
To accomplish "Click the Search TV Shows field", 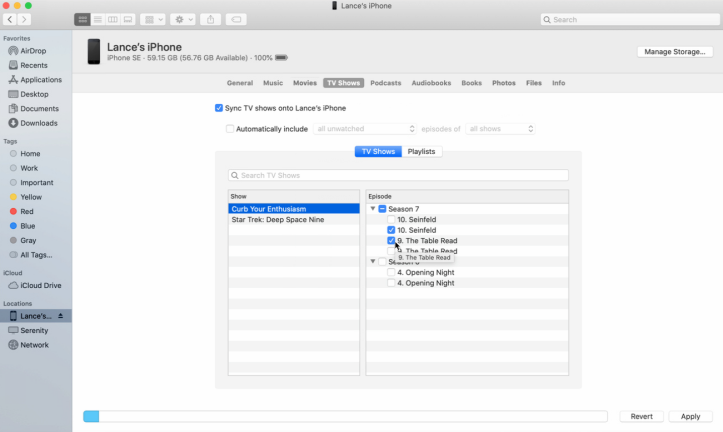I will point(398,175).
